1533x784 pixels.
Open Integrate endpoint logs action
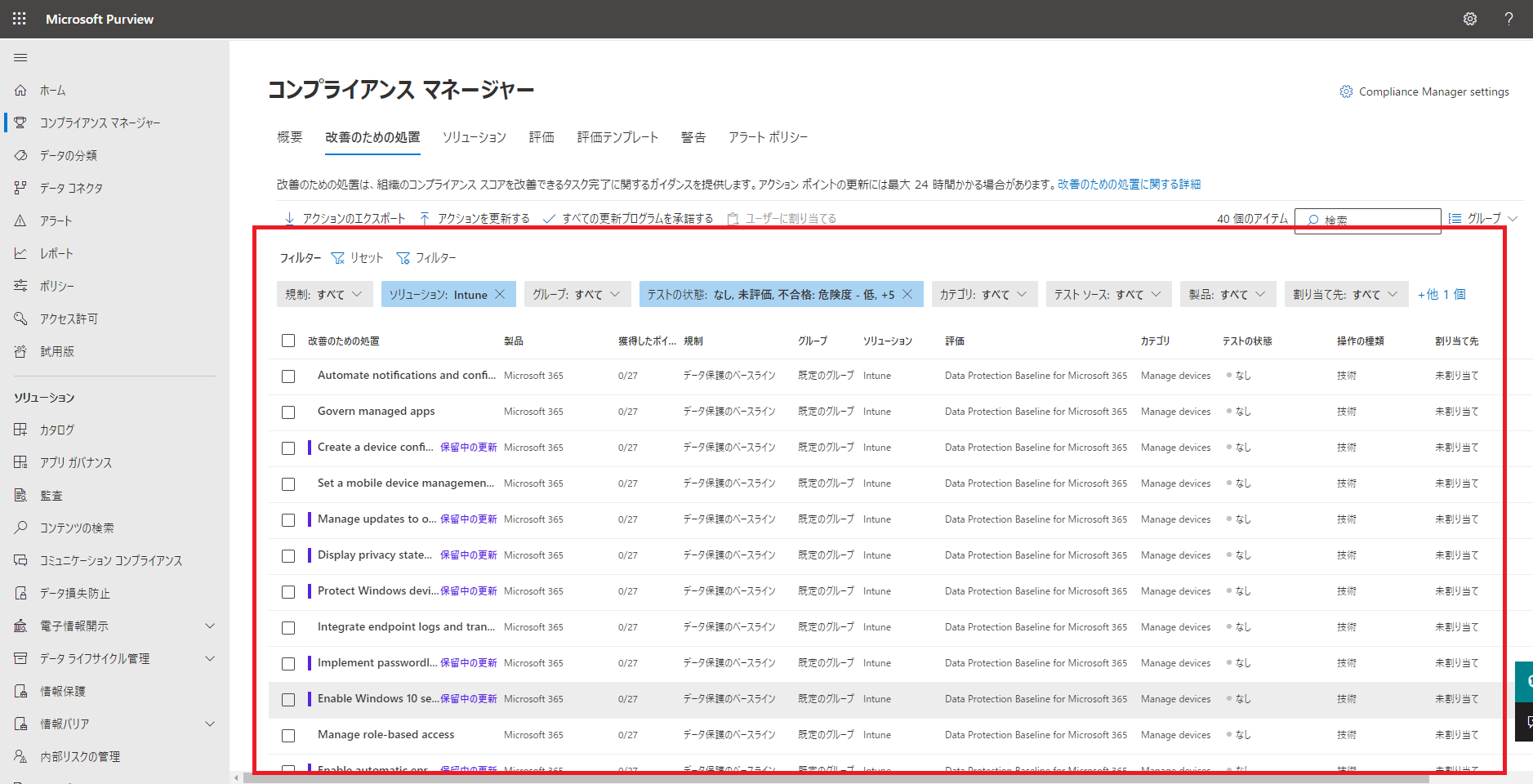pyautogui.click(x=406, y=626)
